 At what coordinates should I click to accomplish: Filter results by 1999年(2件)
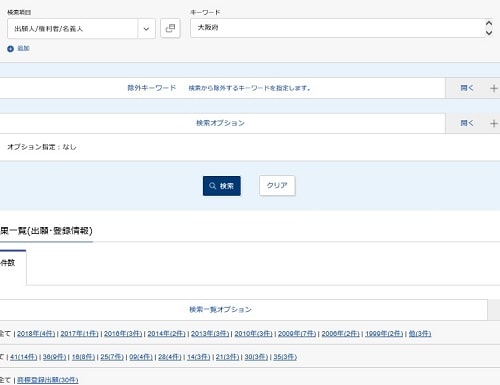[x=384, y=334]
